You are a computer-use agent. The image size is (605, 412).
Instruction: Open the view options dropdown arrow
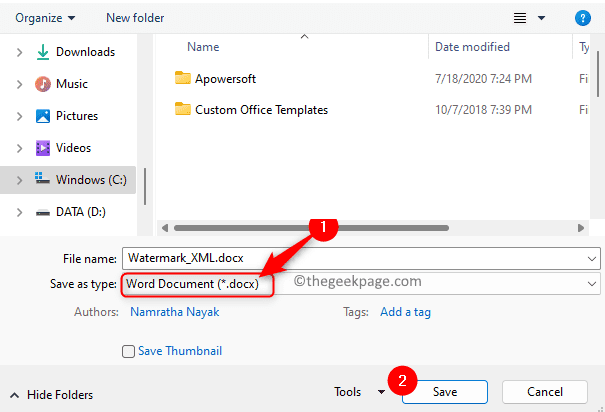click(541, 18)
